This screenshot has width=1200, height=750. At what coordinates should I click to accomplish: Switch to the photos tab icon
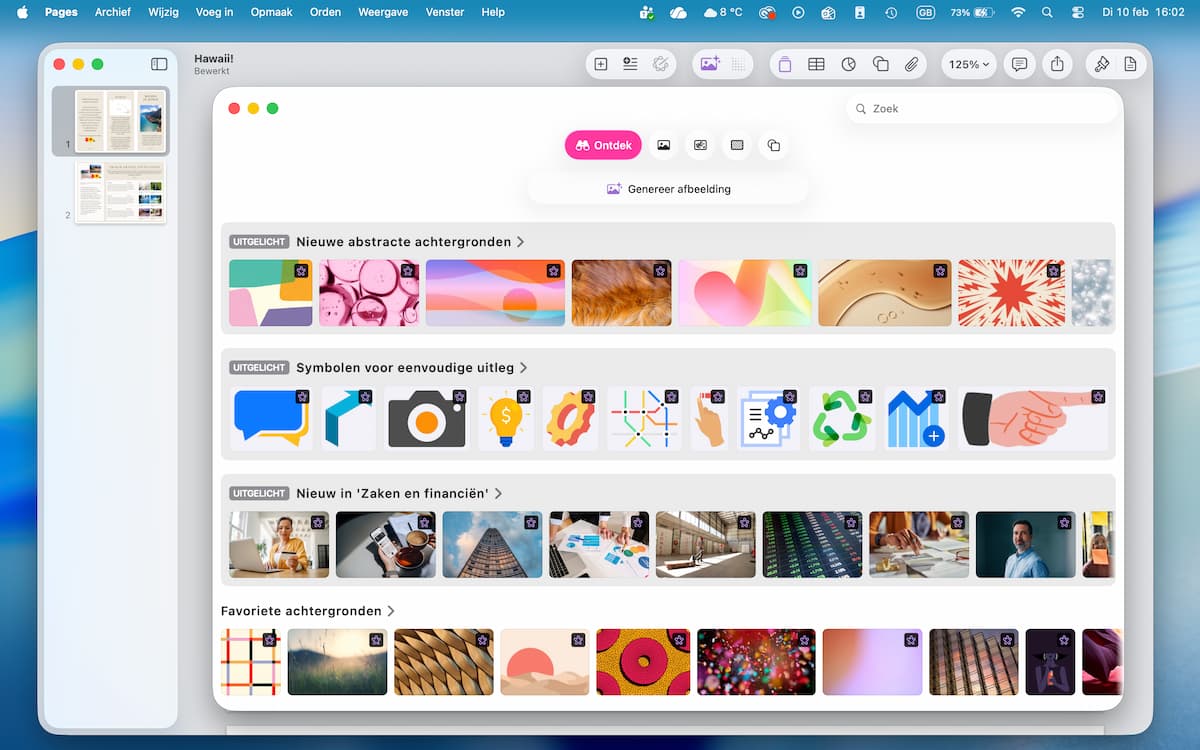coord(663,145)
